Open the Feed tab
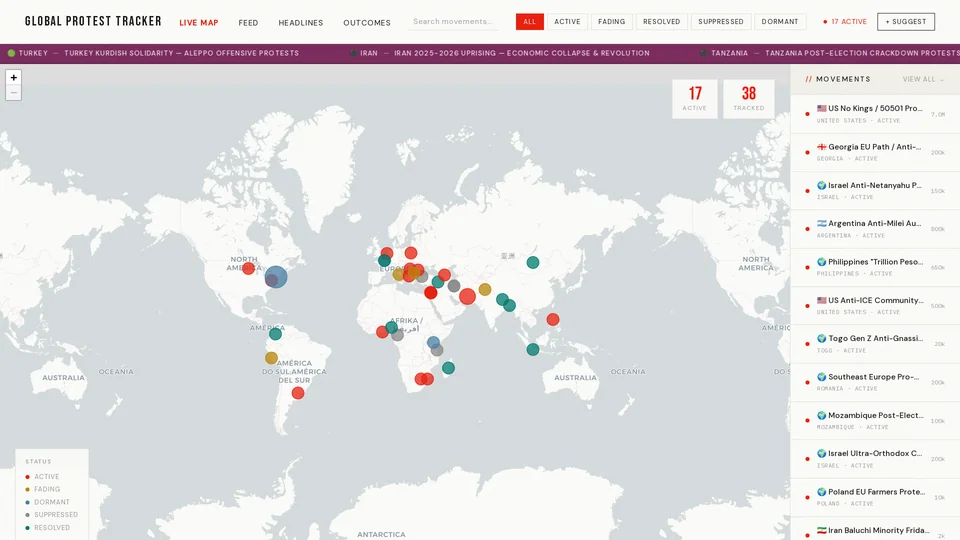 (x=248, y=23)
